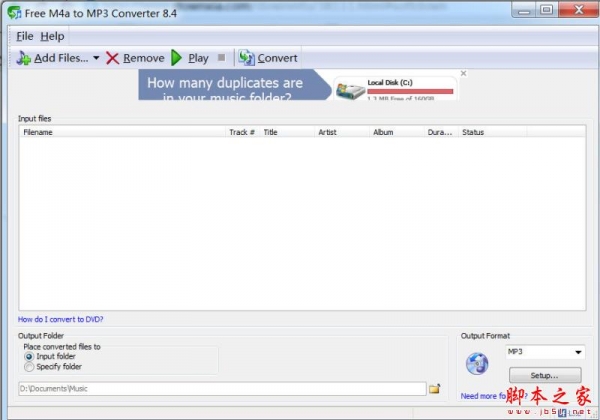Sort by the Filename column header

pyautogui.click(x=122, y=132)
